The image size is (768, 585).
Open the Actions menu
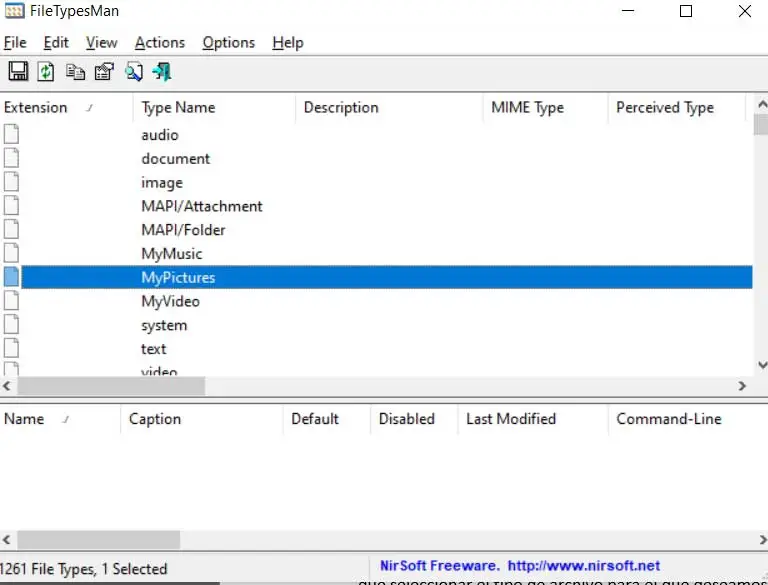click(160, 43)
